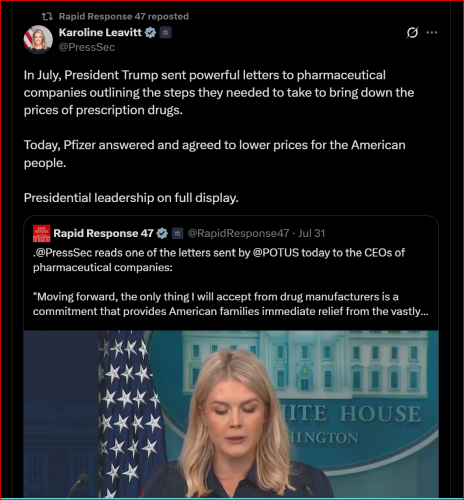The width and height of the screenshot is (464, 500).
Task: Click the Karoline Leavitt display name
Action: 100,33
